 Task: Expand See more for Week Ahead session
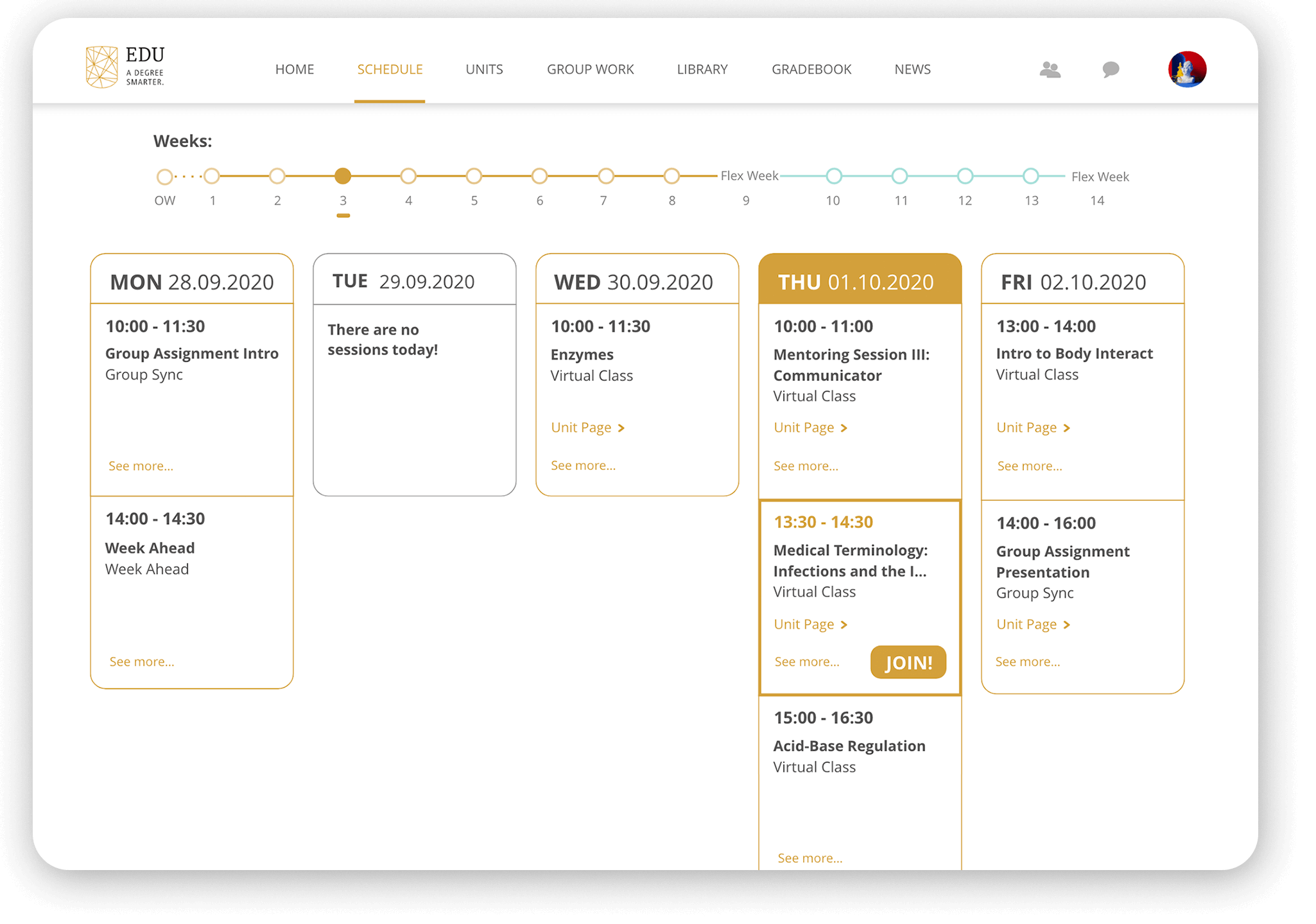(141, 662)
